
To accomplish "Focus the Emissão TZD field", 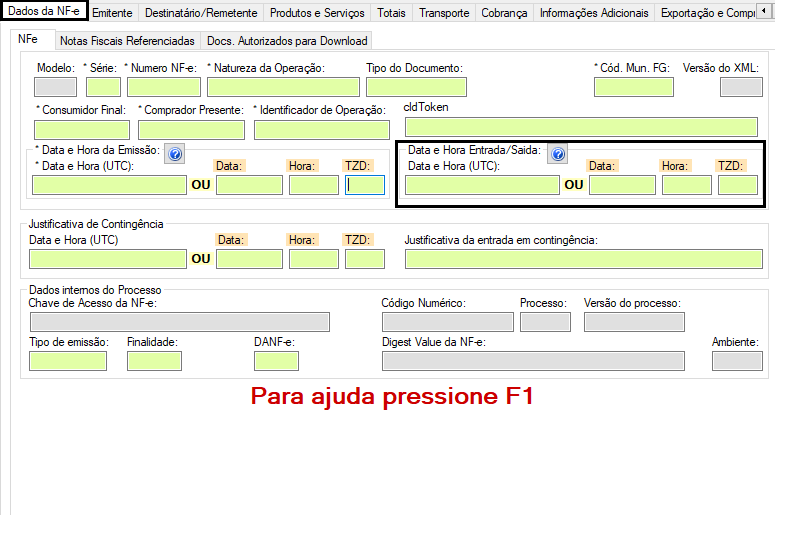I will pyautogui.click(x=365, y=185).
